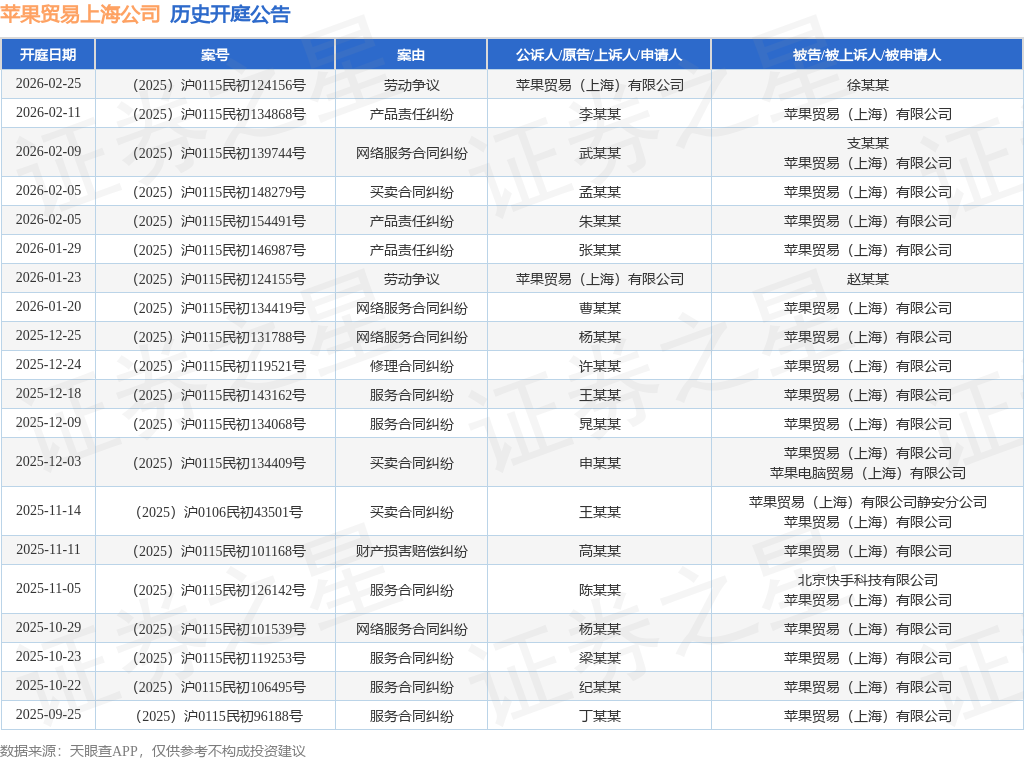This screenshot has width=1024, height=760.
Task: Click date cell 2026-02-09
Action: tap(48, 151)
